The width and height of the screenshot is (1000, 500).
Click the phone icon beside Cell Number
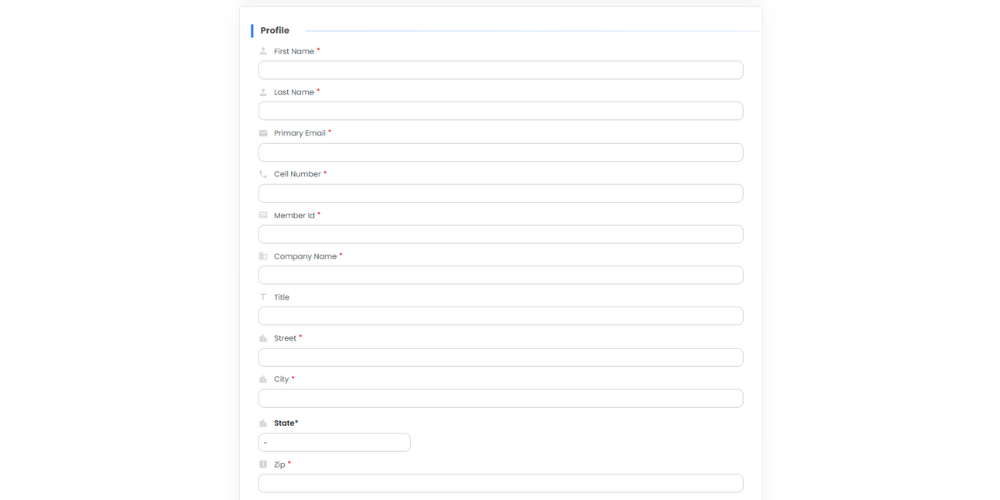point(263,174)
